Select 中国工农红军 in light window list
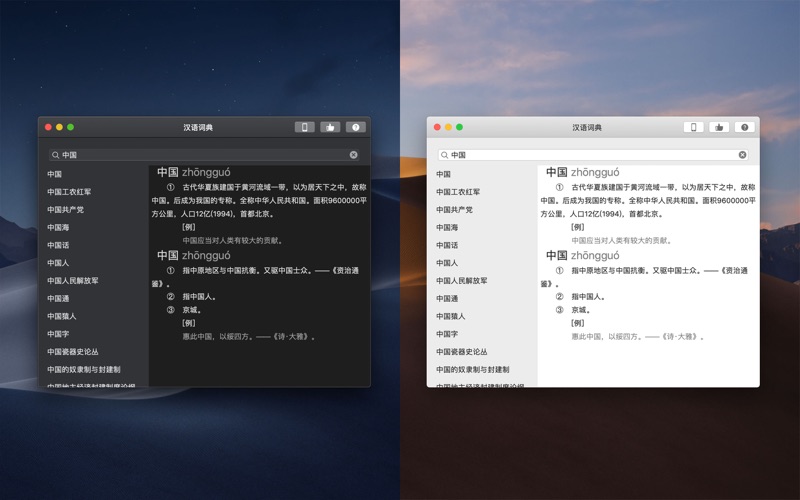This screenshot has height=500, width=800. tap(458, 192)
